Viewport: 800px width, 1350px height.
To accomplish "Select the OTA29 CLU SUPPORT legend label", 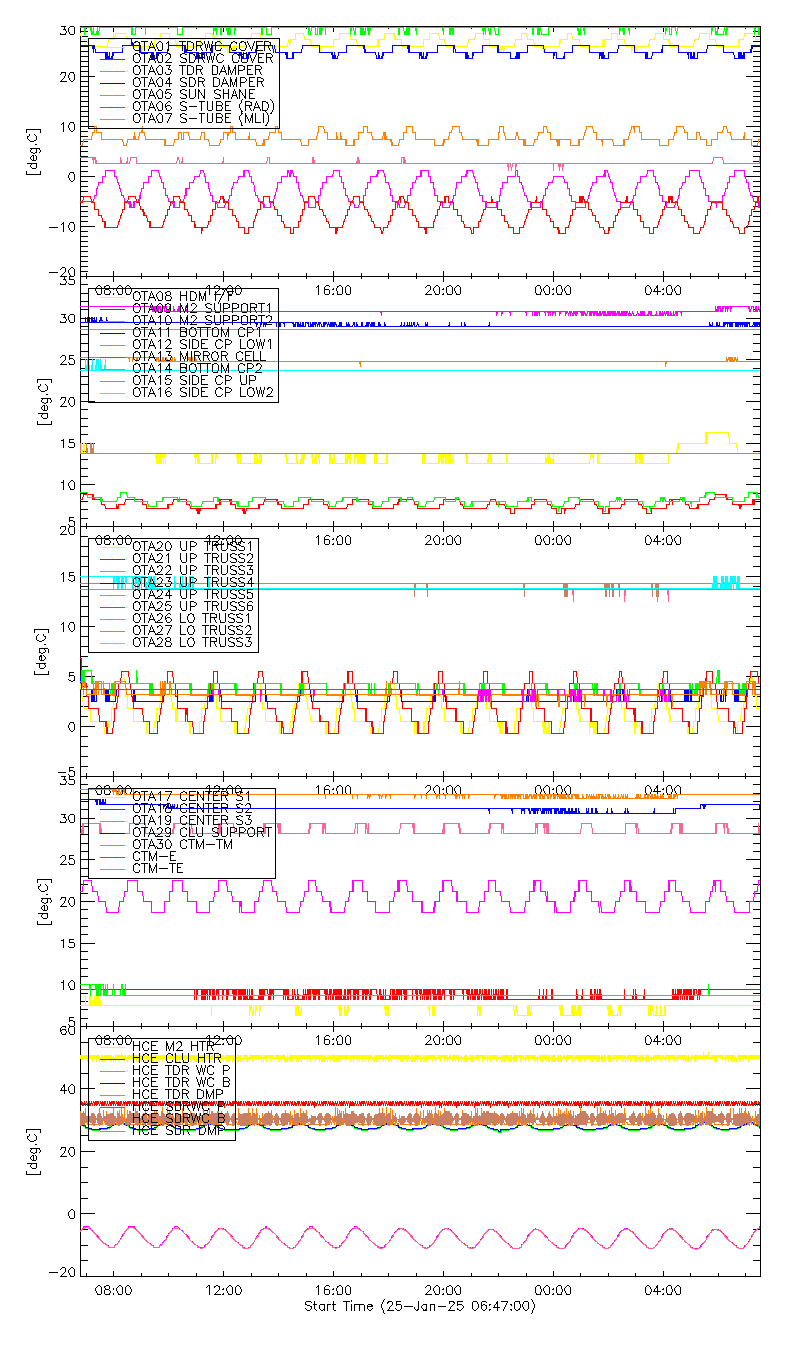I will (202, 832).
